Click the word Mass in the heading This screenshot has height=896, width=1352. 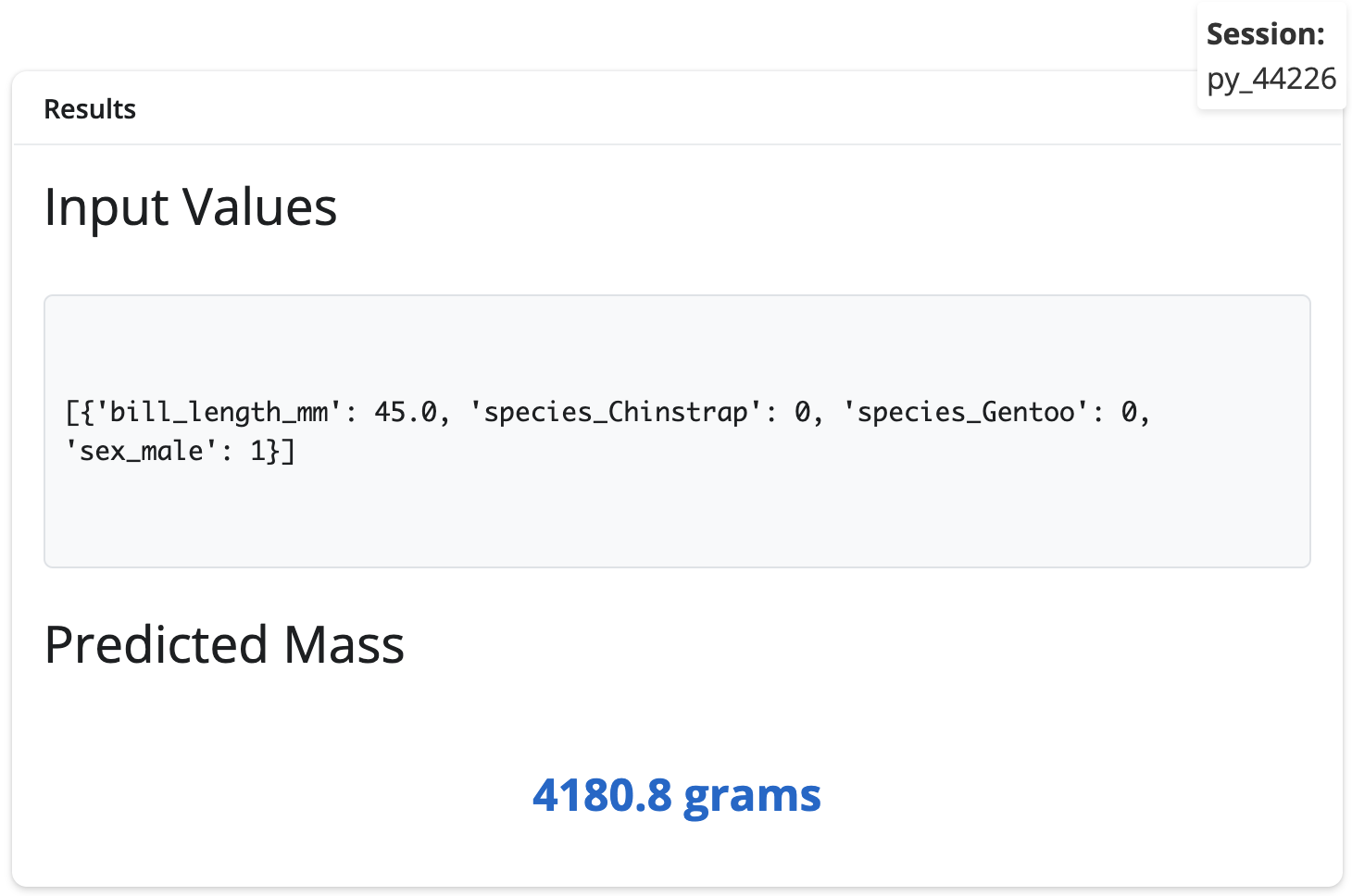[344, 644]
